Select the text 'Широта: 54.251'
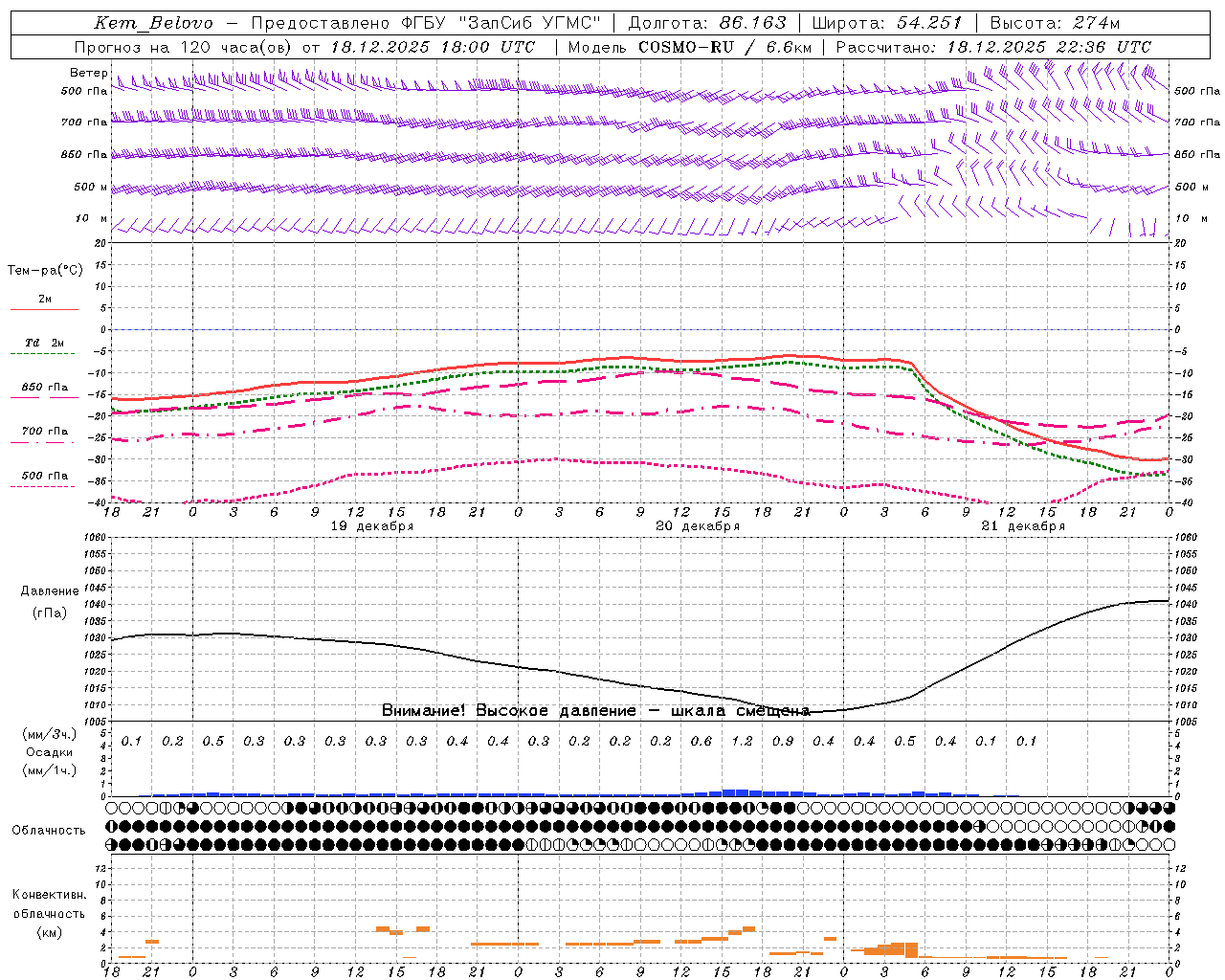Image resolution: width=1225 pixels, height=980 pixels. click(x=886, y=23)
